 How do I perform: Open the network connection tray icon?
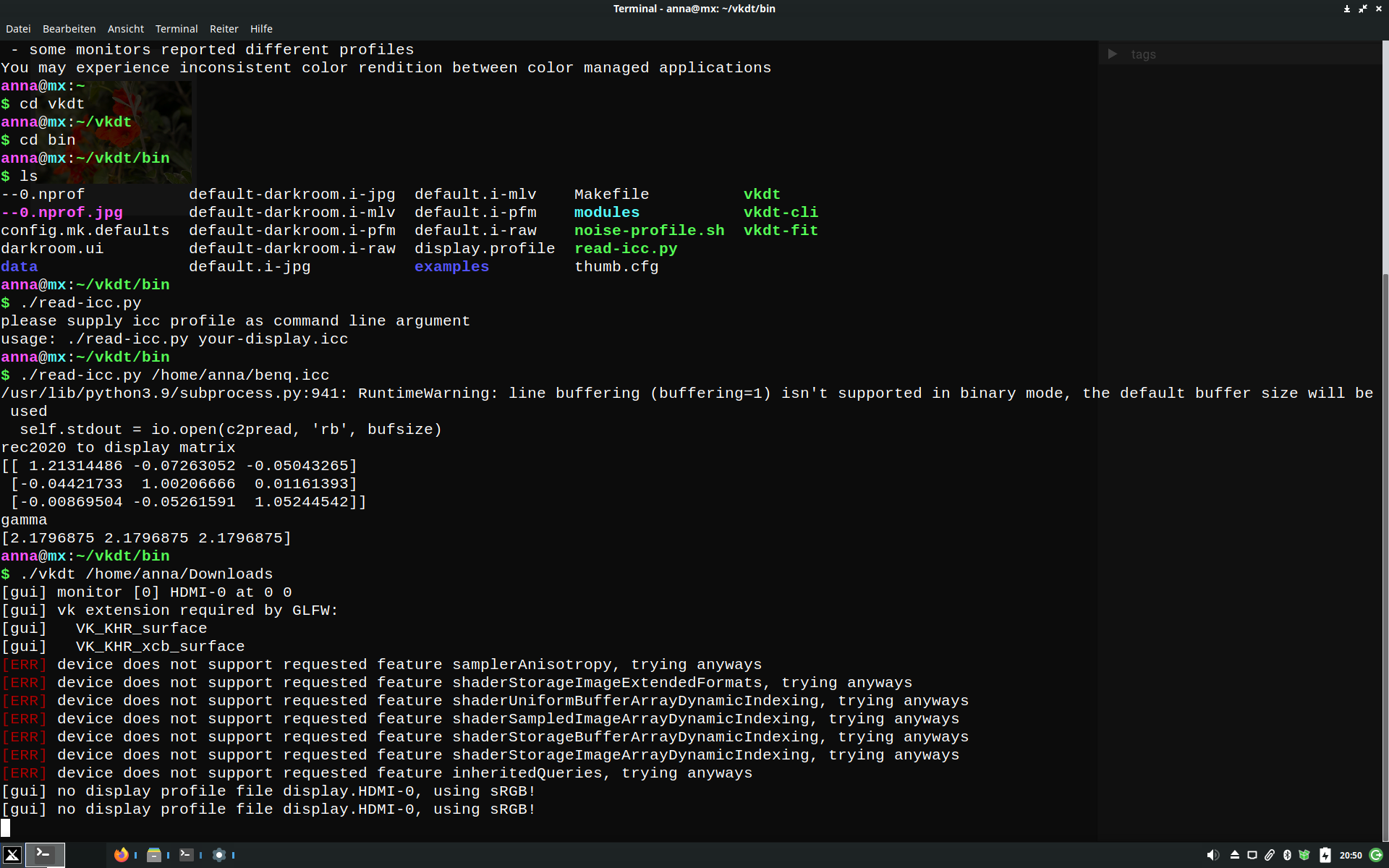click(x=1252, y=855)
